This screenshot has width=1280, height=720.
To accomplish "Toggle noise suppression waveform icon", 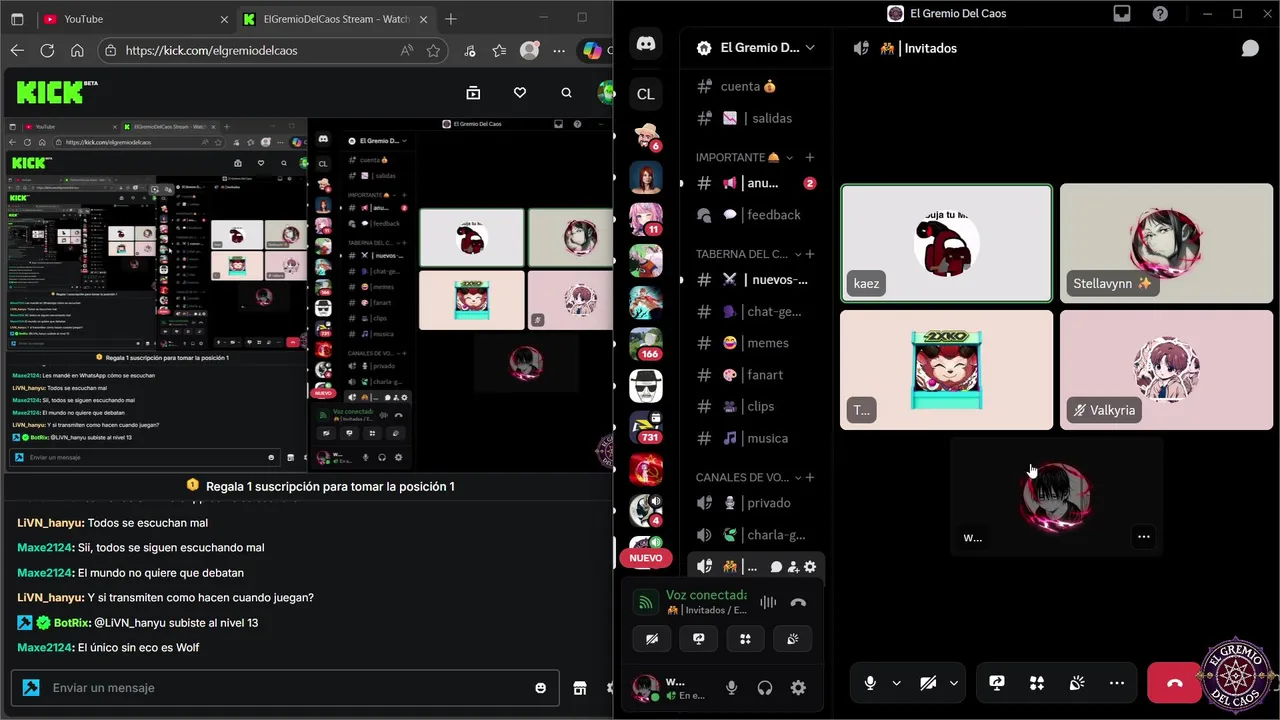I will click(x=768, y=602).
